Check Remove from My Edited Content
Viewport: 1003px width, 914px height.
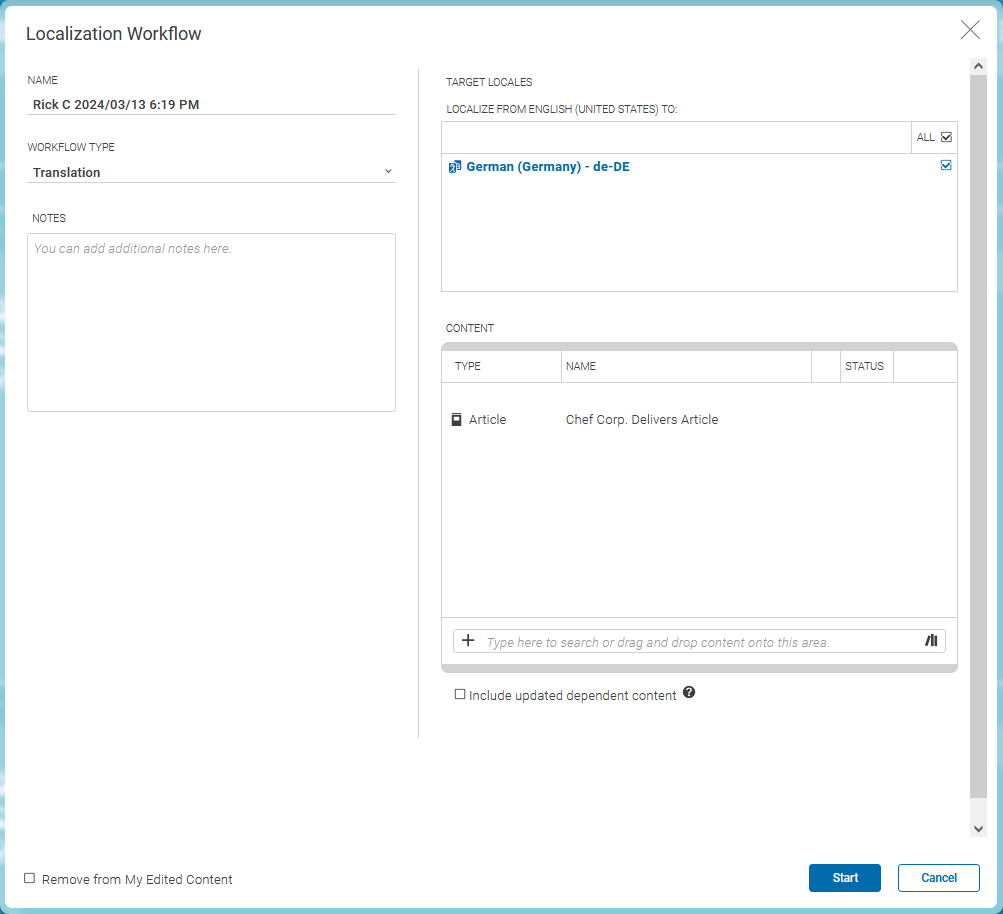[30, 878]
